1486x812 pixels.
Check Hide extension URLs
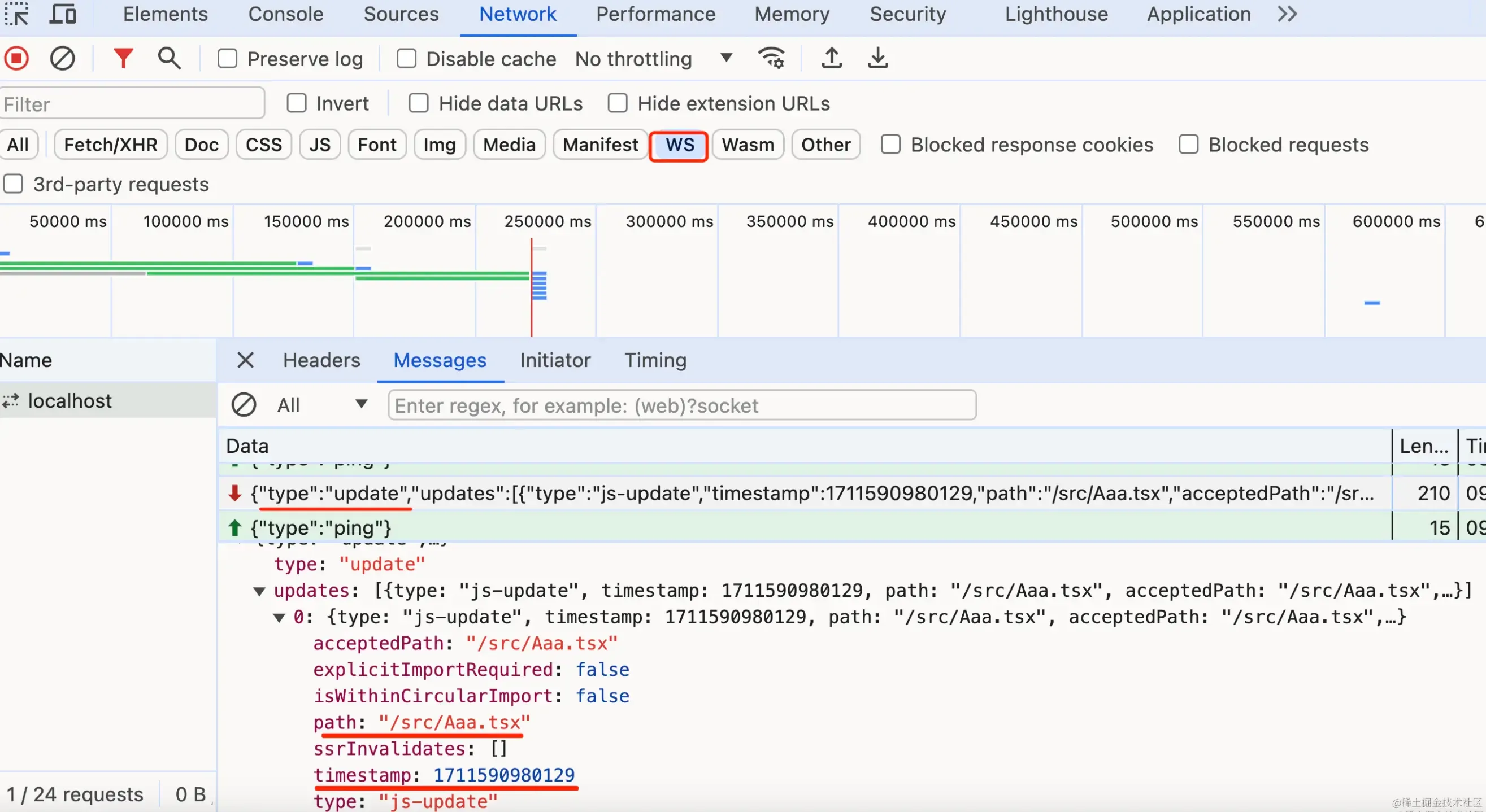point(617,103)
